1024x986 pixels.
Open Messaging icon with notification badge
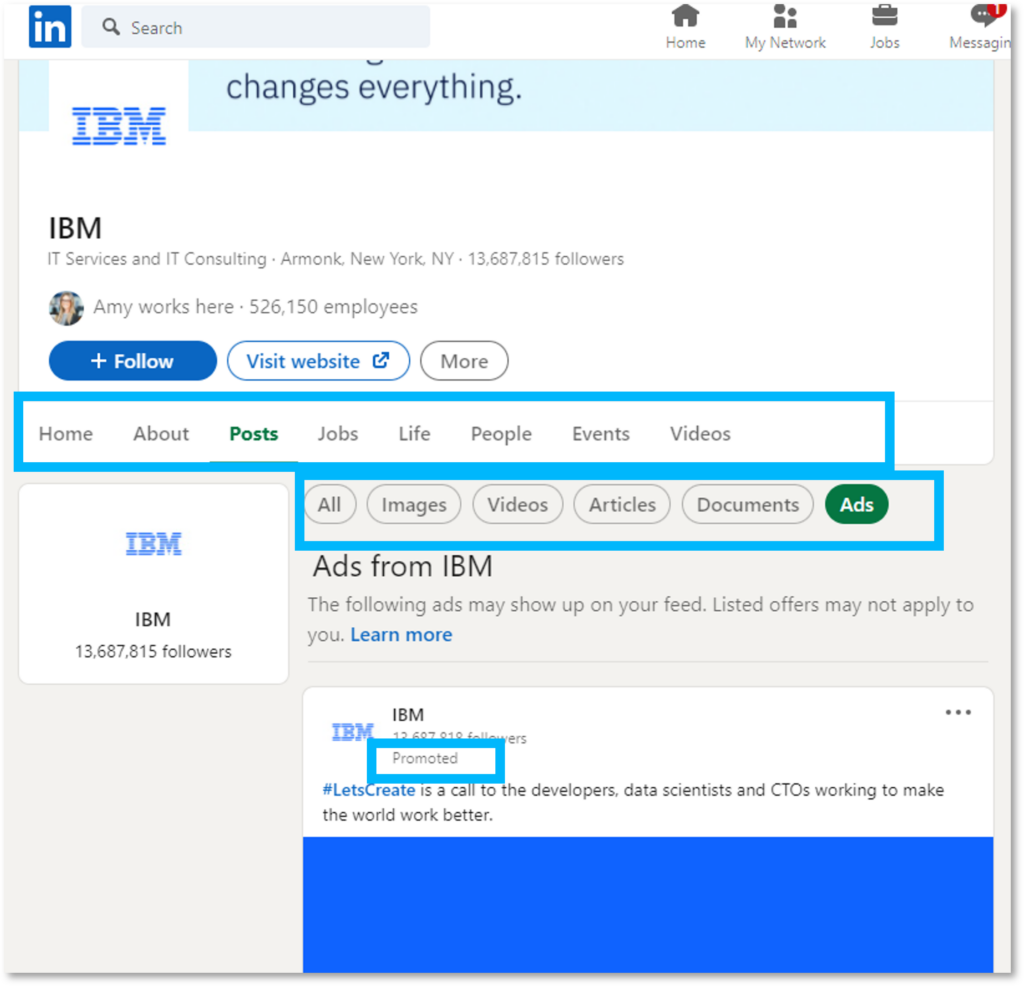point(986,15)
